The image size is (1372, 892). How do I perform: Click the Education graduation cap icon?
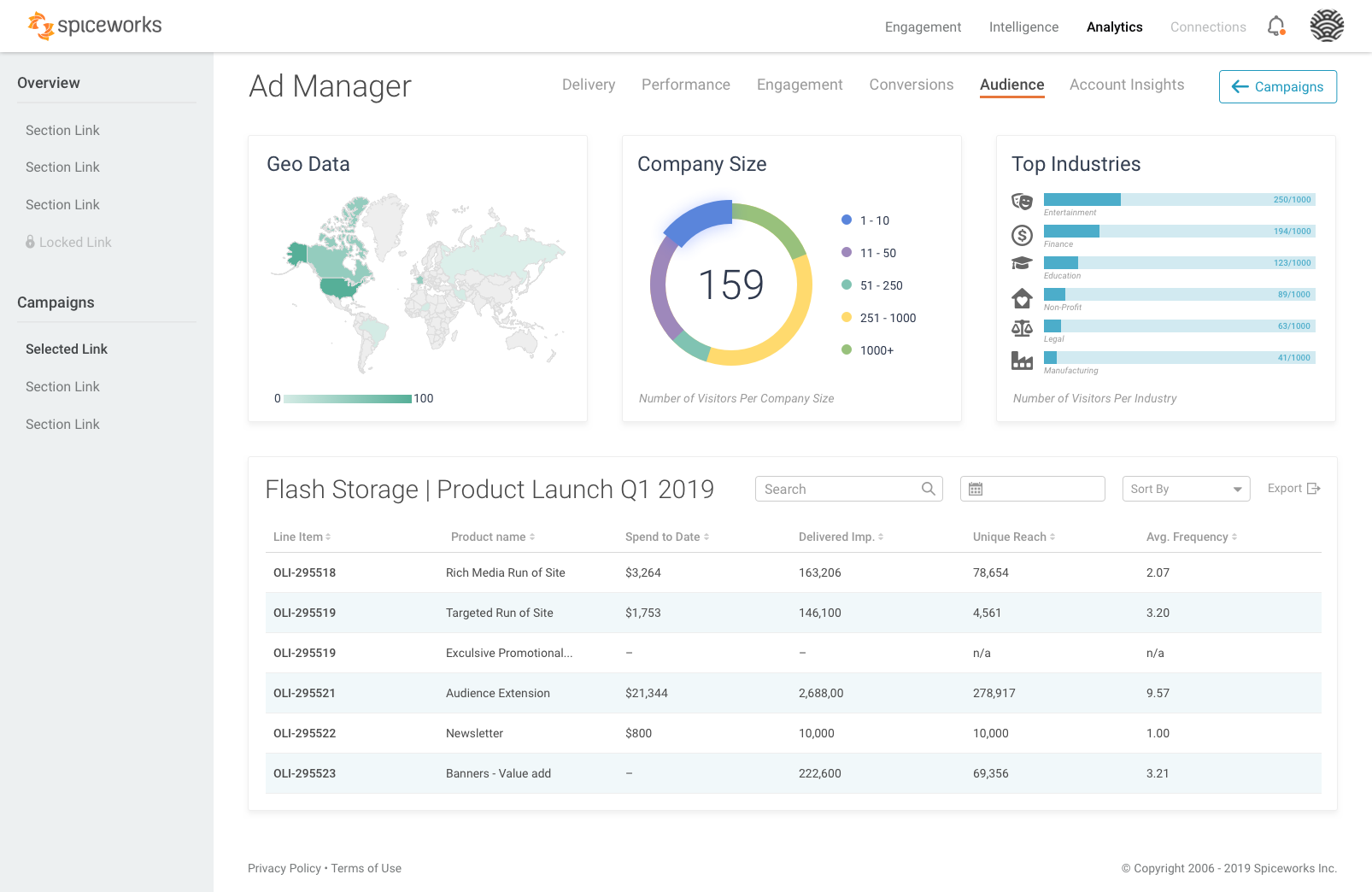1022,264
